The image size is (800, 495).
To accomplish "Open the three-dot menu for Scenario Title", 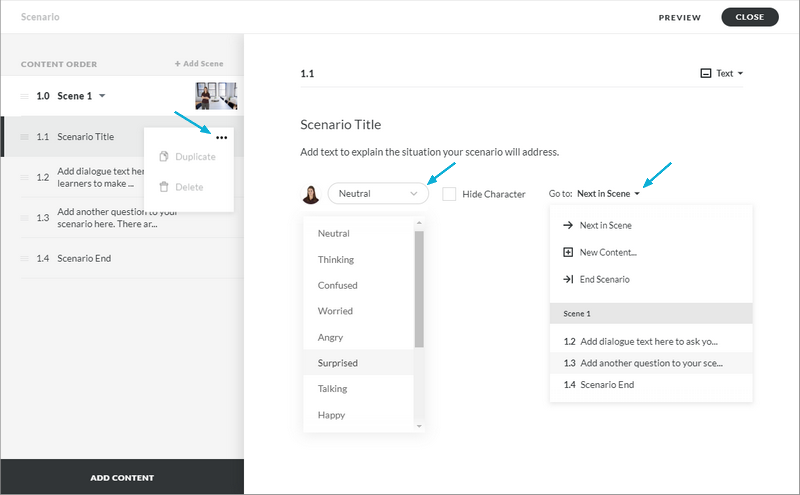I will (x=221, y=137).
